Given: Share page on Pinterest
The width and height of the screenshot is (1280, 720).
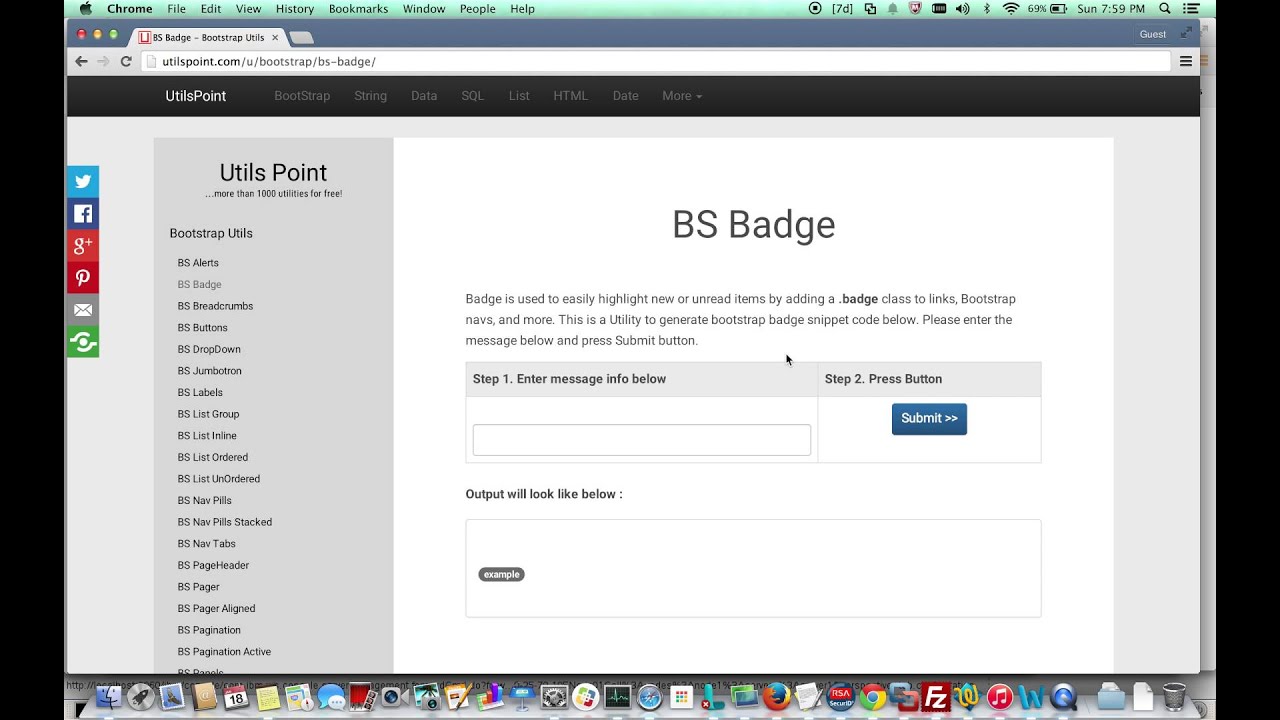Looking at the screenshot, I should click(83, 278).
